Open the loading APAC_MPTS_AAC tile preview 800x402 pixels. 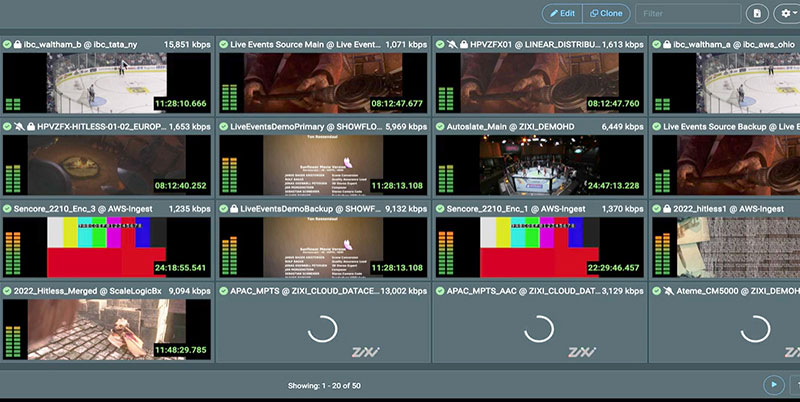tap(539, 330)
